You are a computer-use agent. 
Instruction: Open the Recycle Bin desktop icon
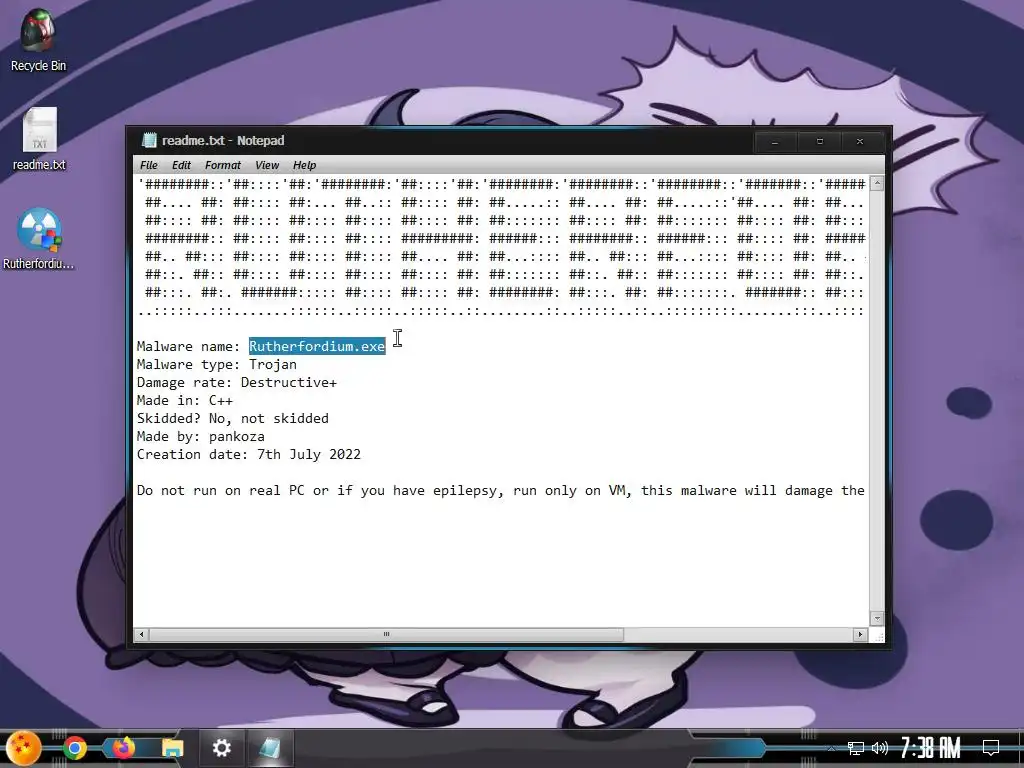point(38,39)
